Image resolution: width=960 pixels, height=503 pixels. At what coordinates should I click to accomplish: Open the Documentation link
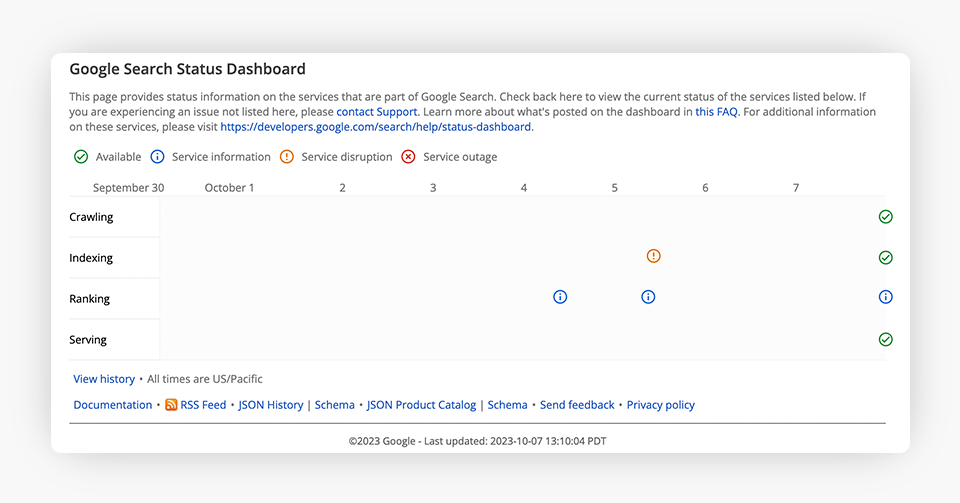[x=113, y=405]
